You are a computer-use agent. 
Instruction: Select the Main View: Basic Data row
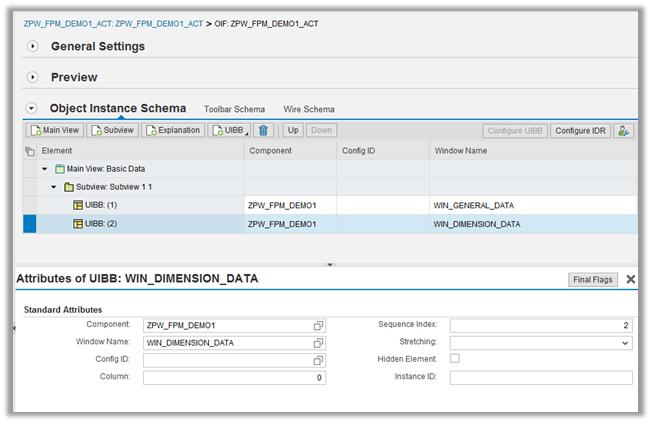(x=330, y=169)
